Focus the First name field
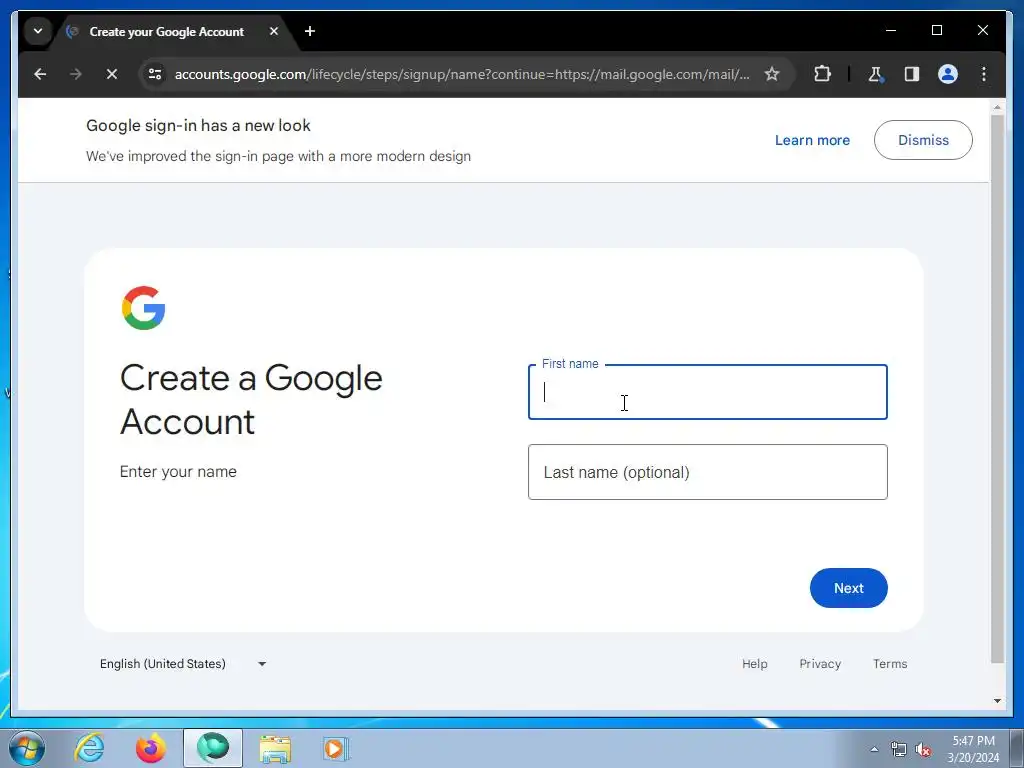This screenshot has width=1024, height=768. point(707,392)
